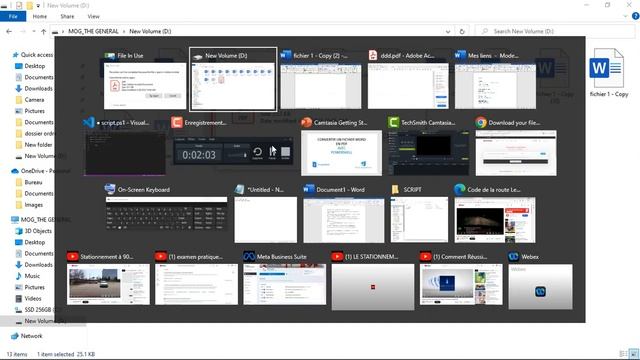Switch to Code de la route Edge thumbnail
Viewport: 640px width, 360px height.
tap(495, 220)
